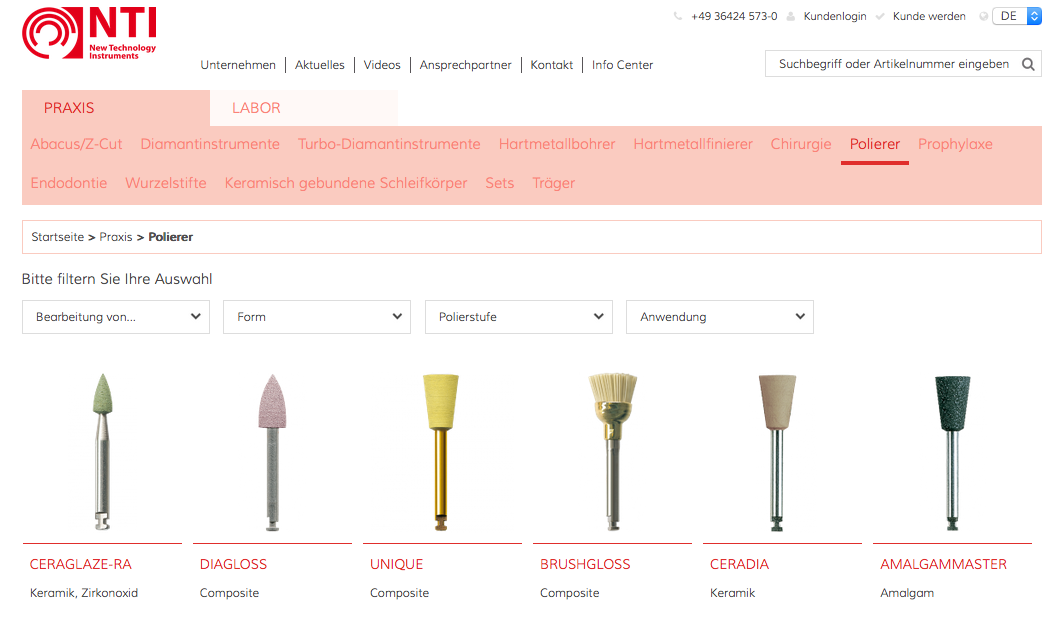Select the Abacus/Z-Cut category

pos(76,144)
